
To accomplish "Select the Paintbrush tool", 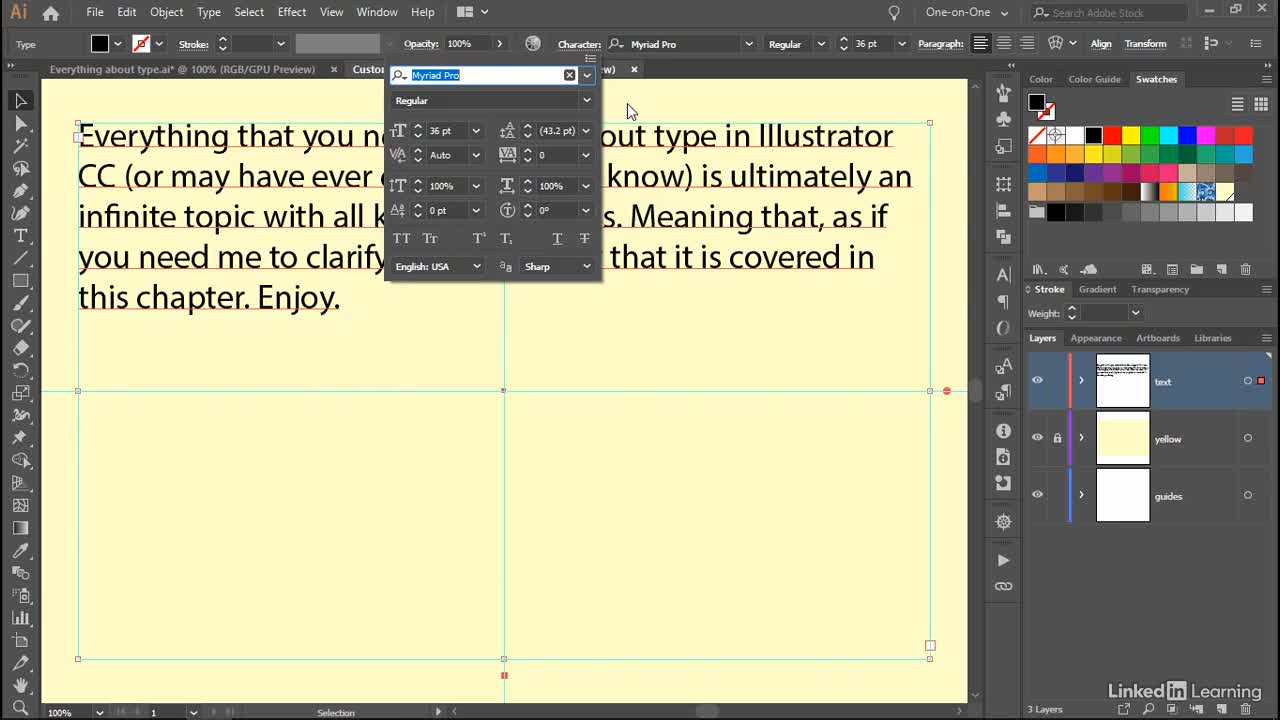I will point(20,303).
